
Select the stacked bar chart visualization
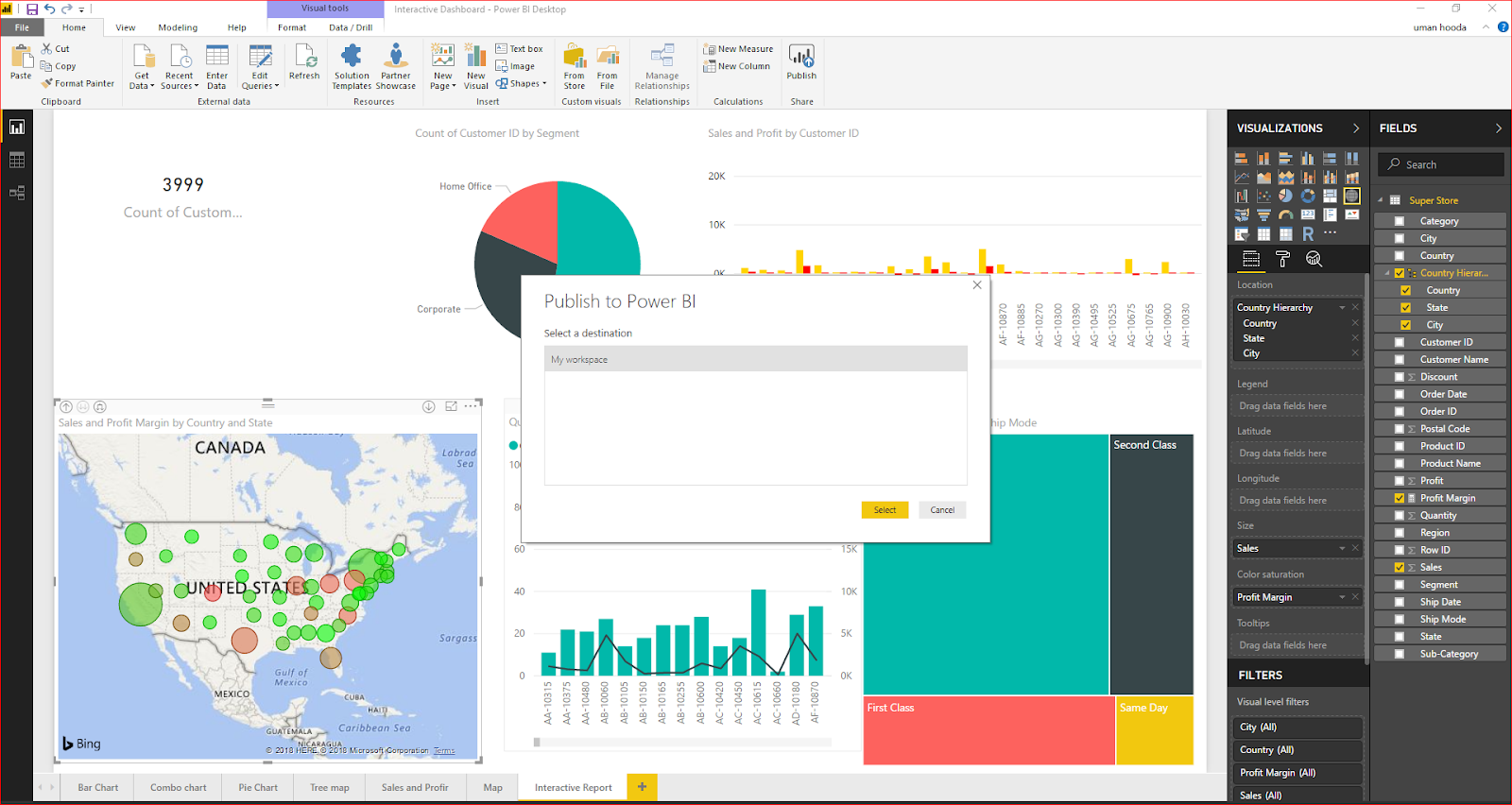point(1242,159)
